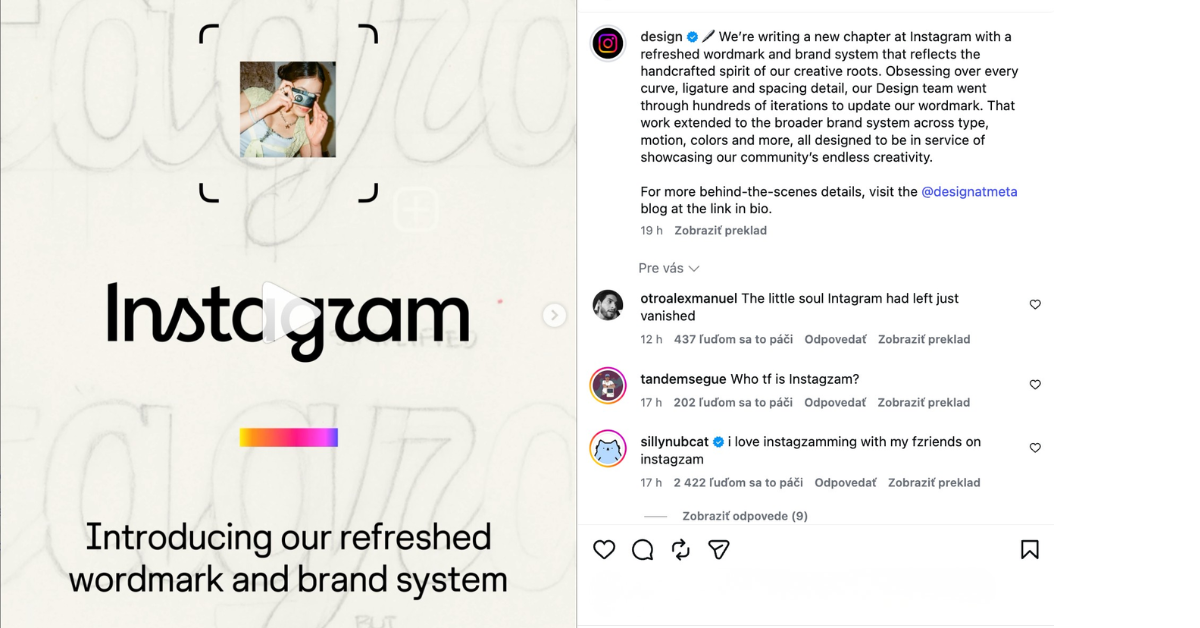
Task: Open the @designatmeta mention link
Action: coord(969,191)
